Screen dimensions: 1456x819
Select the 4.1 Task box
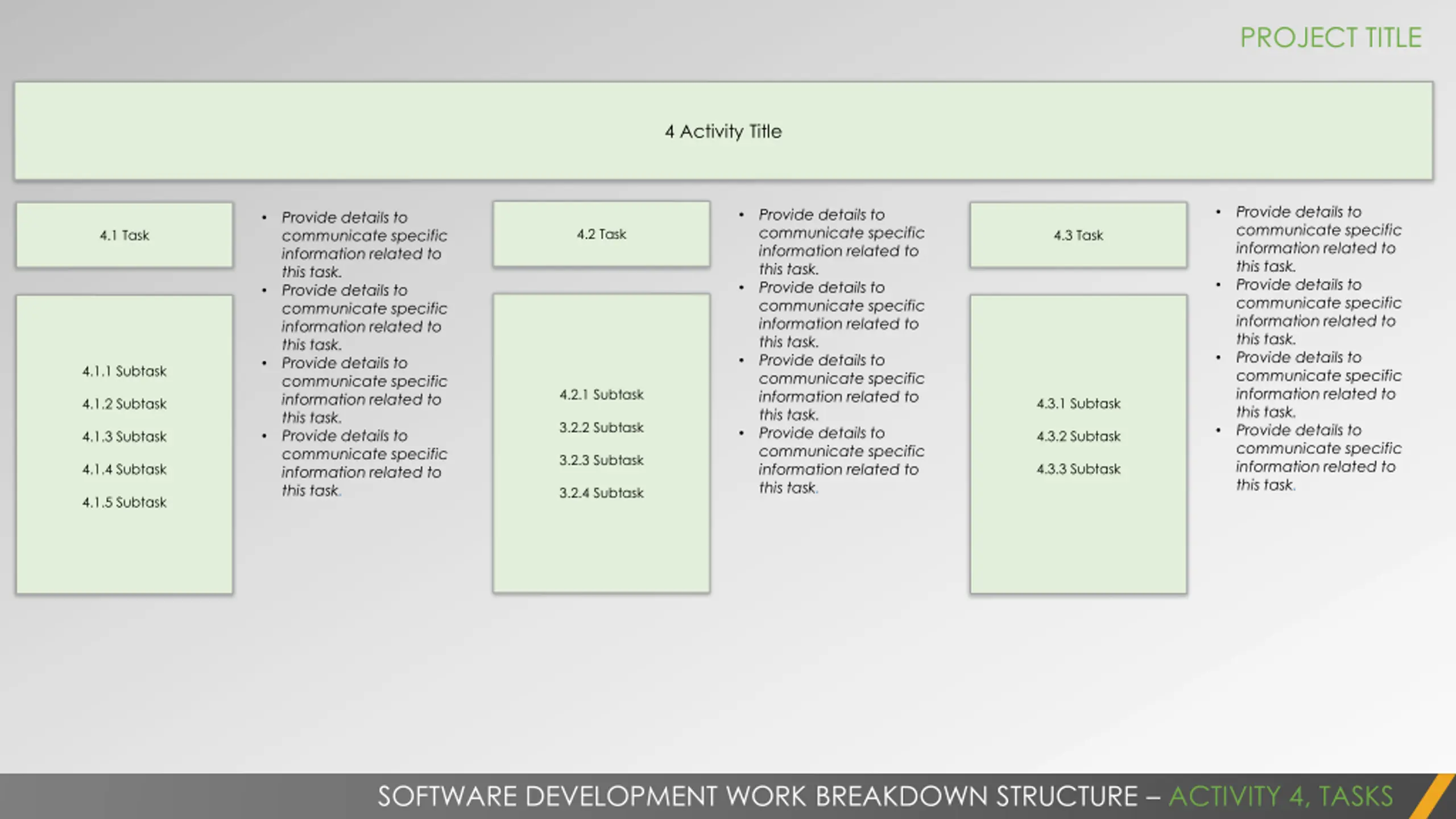point(125,235)
